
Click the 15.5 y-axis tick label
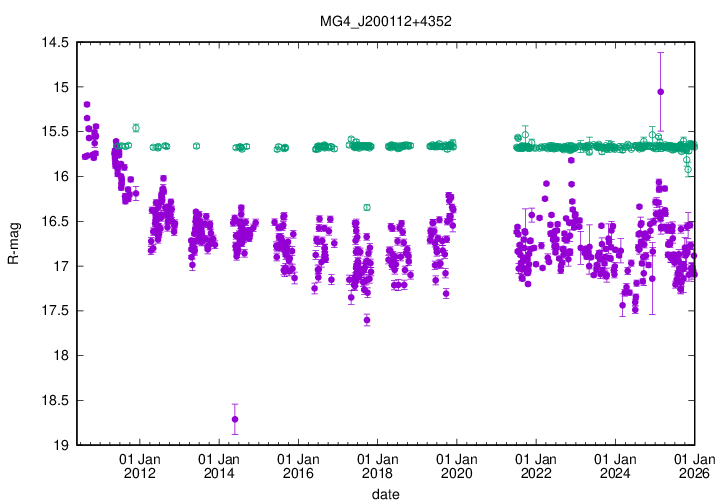[x=53, y=132]
